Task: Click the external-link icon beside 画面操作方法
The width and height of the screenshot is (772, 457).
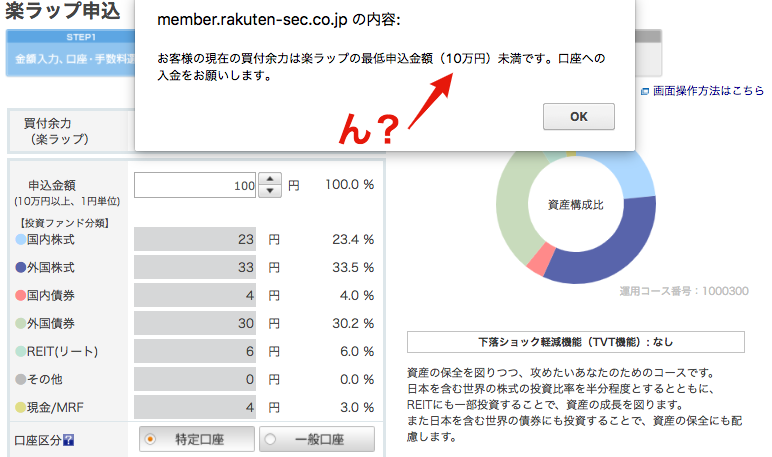Action: pos(644,92)
